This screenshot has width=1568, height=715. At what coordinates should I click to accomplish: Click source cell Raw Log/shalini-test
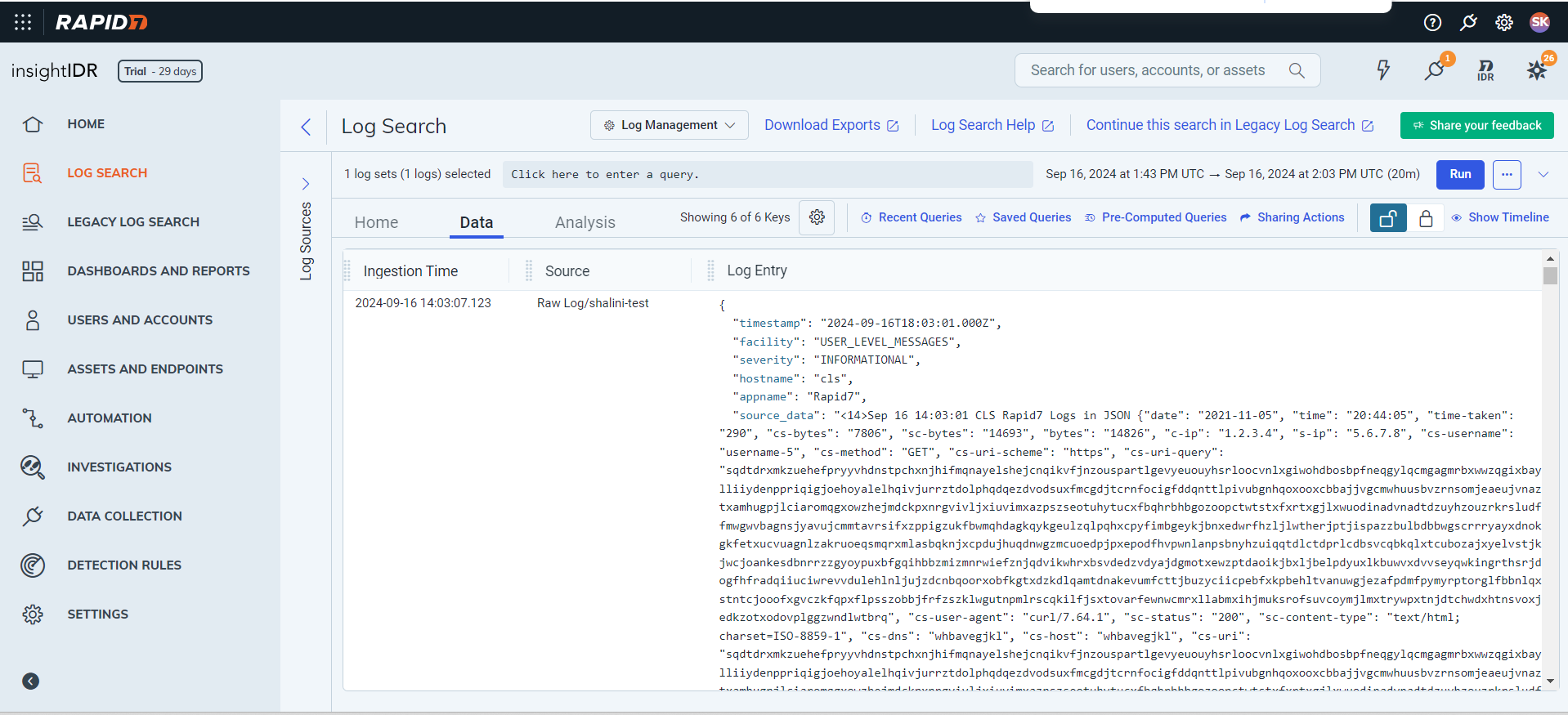[593, 303]
